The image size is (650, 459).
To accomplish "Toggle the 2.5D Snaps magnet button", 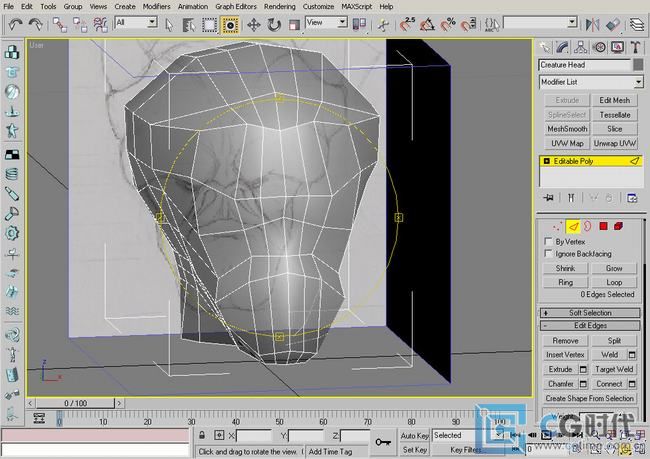I will coord(407,24).
